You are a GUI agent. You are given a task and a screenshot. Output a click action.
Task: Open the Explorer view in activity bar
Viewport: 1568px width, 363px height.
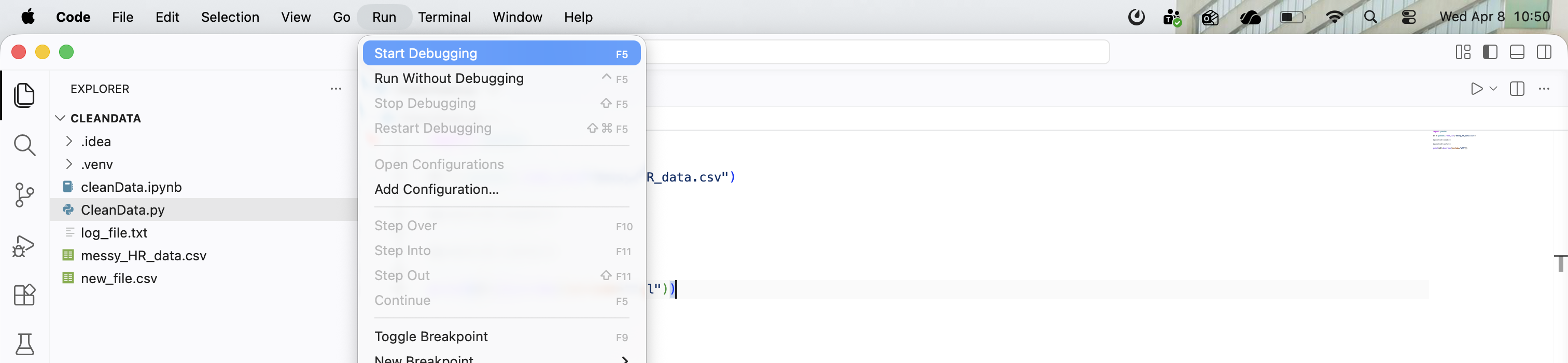24,95
